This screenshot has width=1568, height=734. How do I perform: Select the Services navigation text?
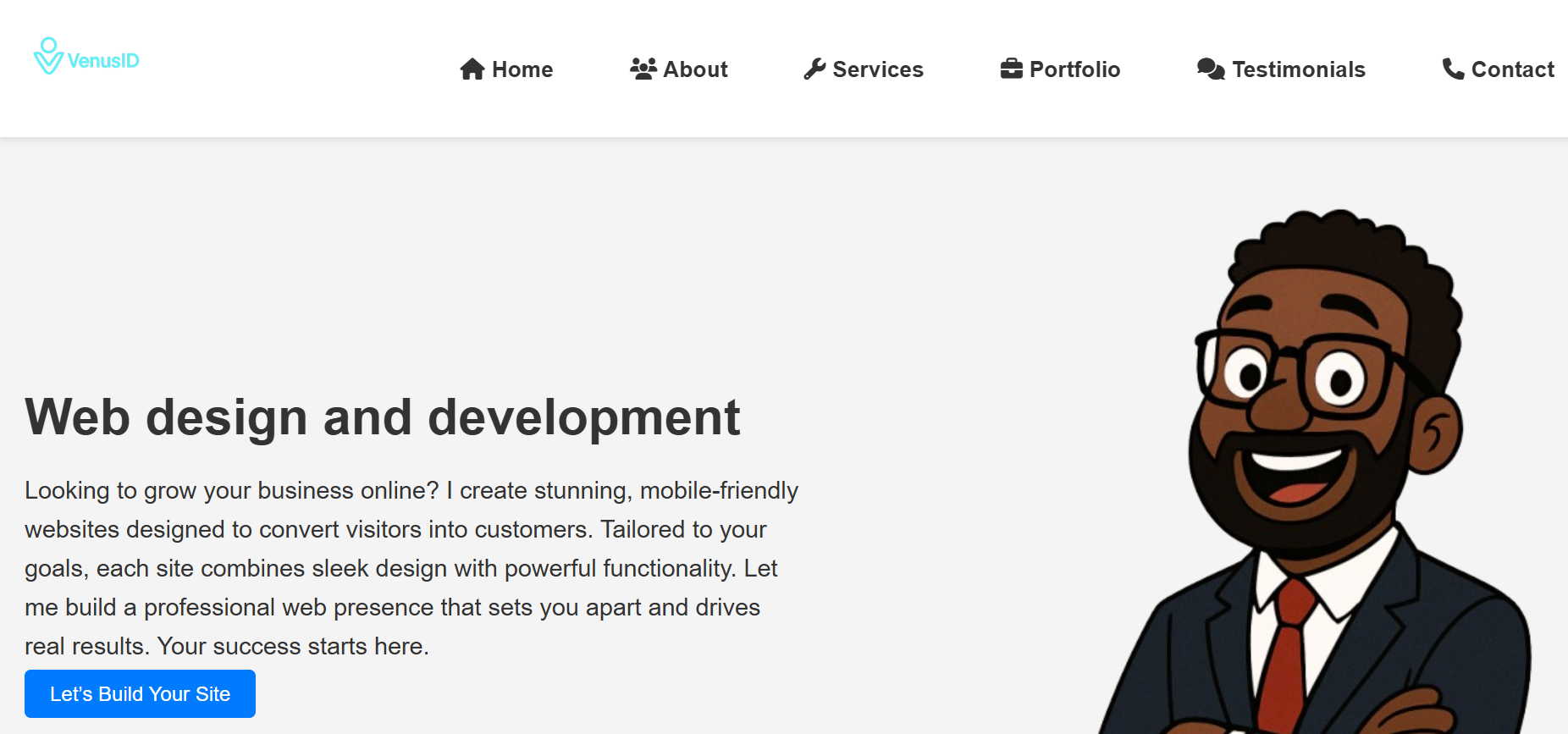tap(878, 69)
